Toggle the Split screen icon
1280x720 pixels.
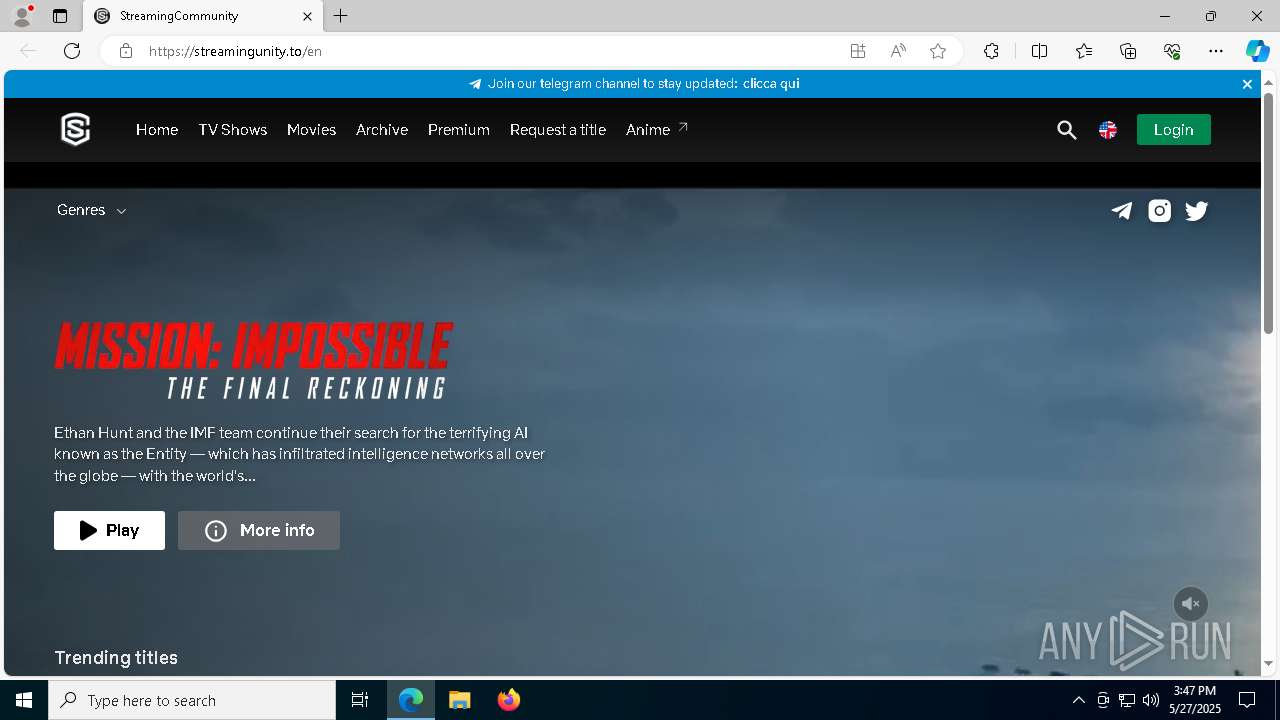pyautogui.click(x=1039, y=51)
